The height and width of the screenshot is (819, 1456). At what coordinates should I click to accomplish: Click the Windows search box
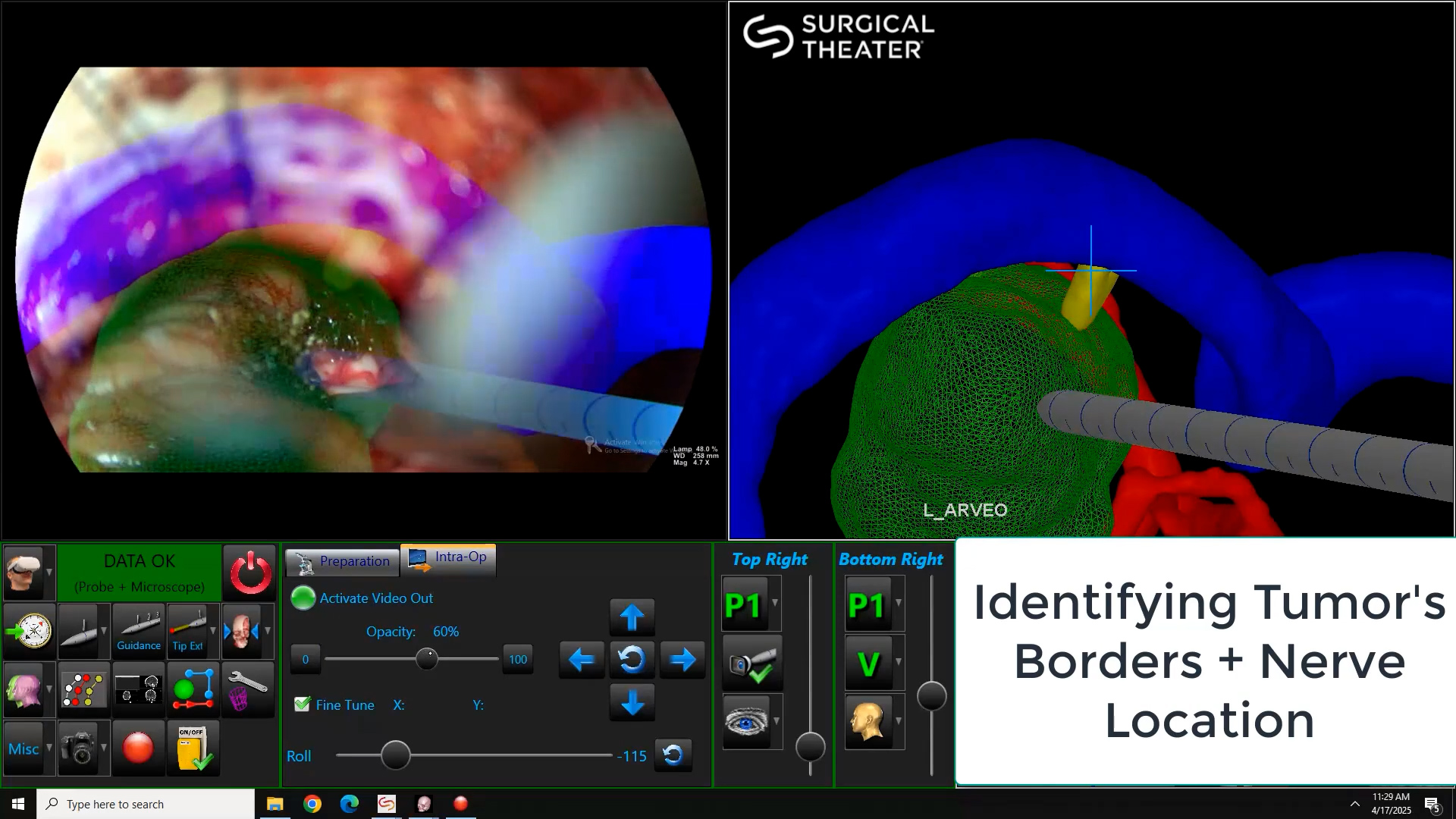pyautogui.click(x=146, y=804)
